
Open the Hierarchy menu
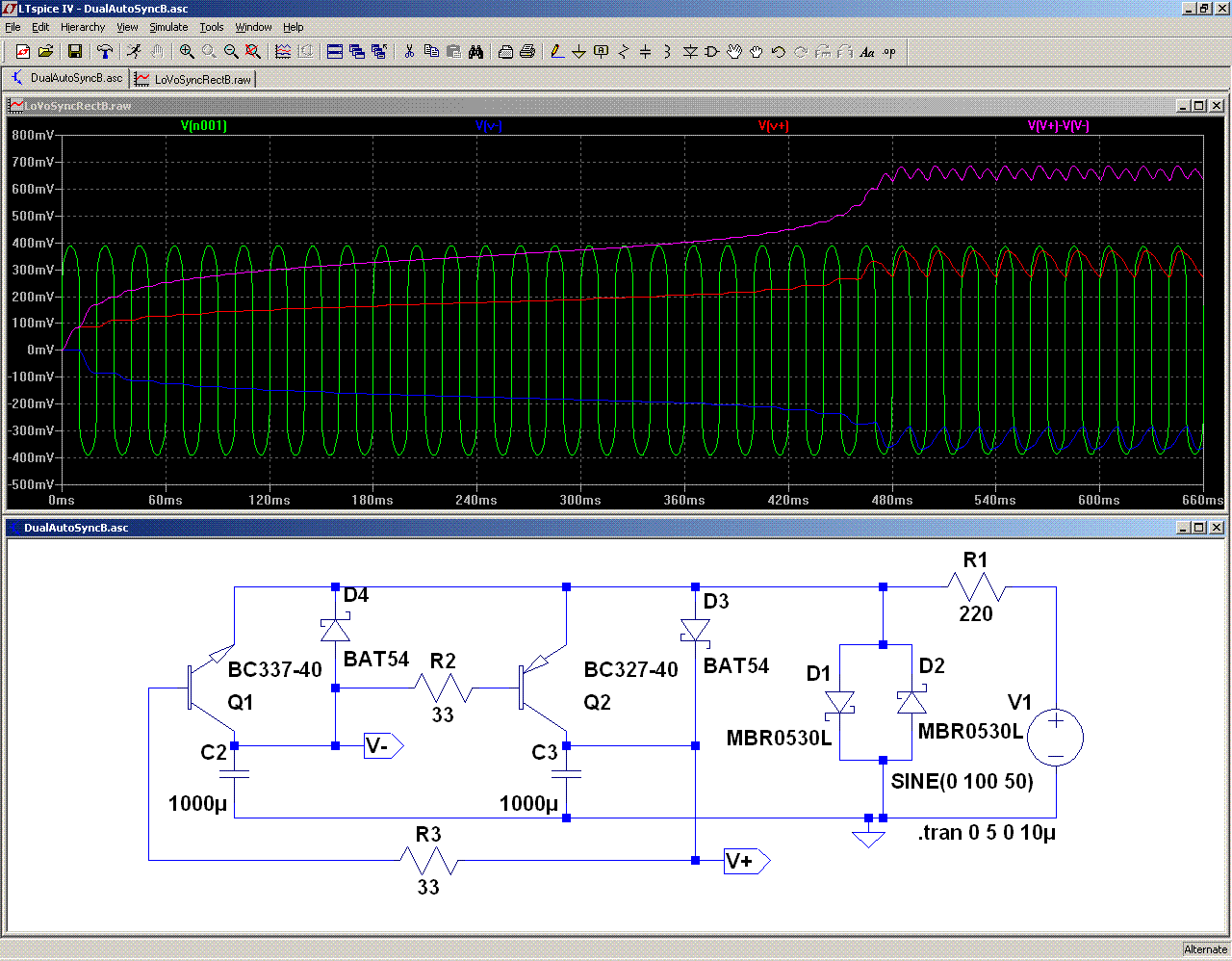pyautogui.click(x=83, y=27)
